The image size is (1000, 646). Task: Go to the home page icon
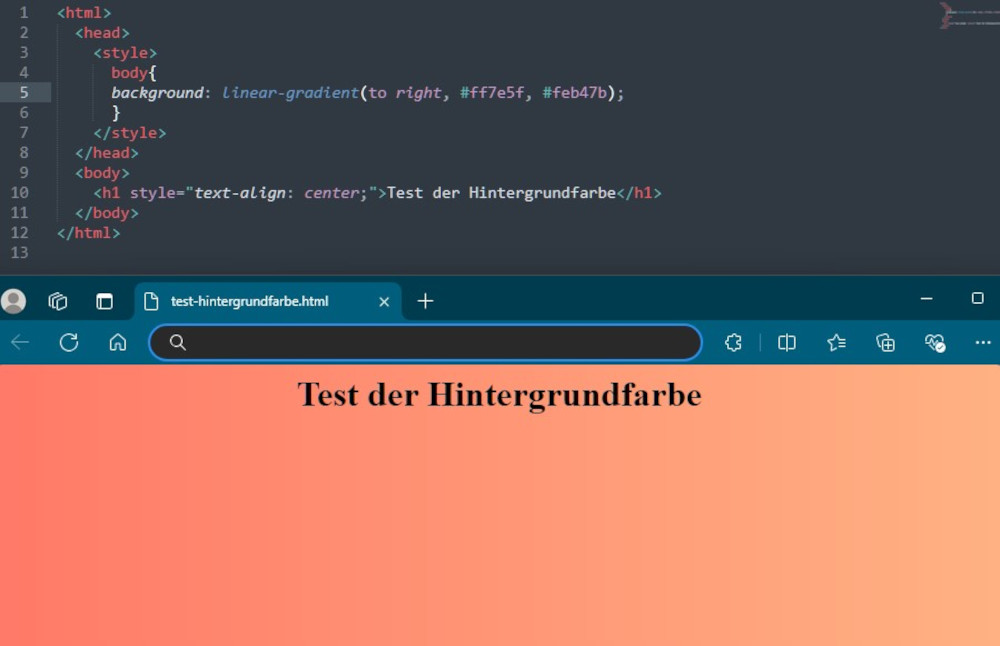[x=118, y=343]
